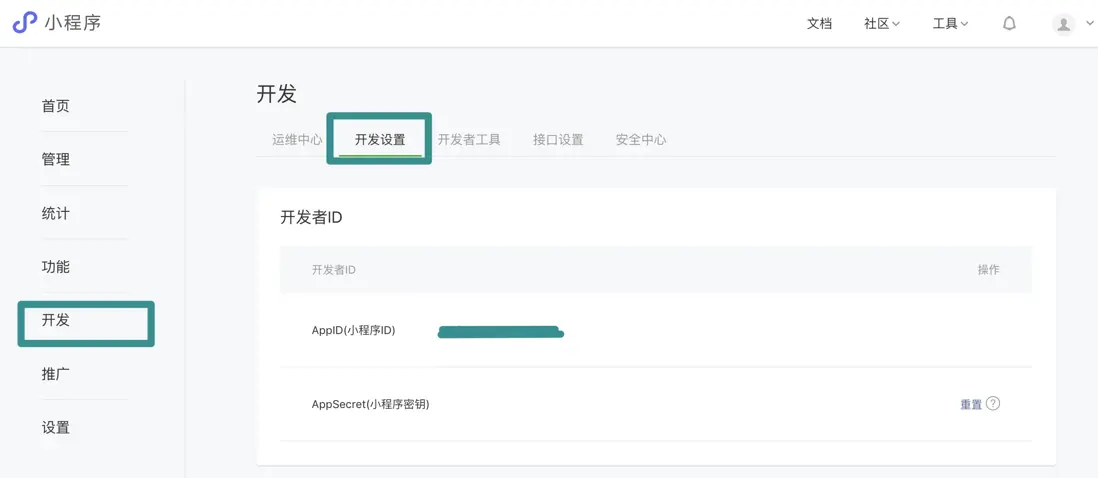Open the account dropdown arrow beside avatar
Viewport: 1098px width, 478px height.
pos(1090,23)
